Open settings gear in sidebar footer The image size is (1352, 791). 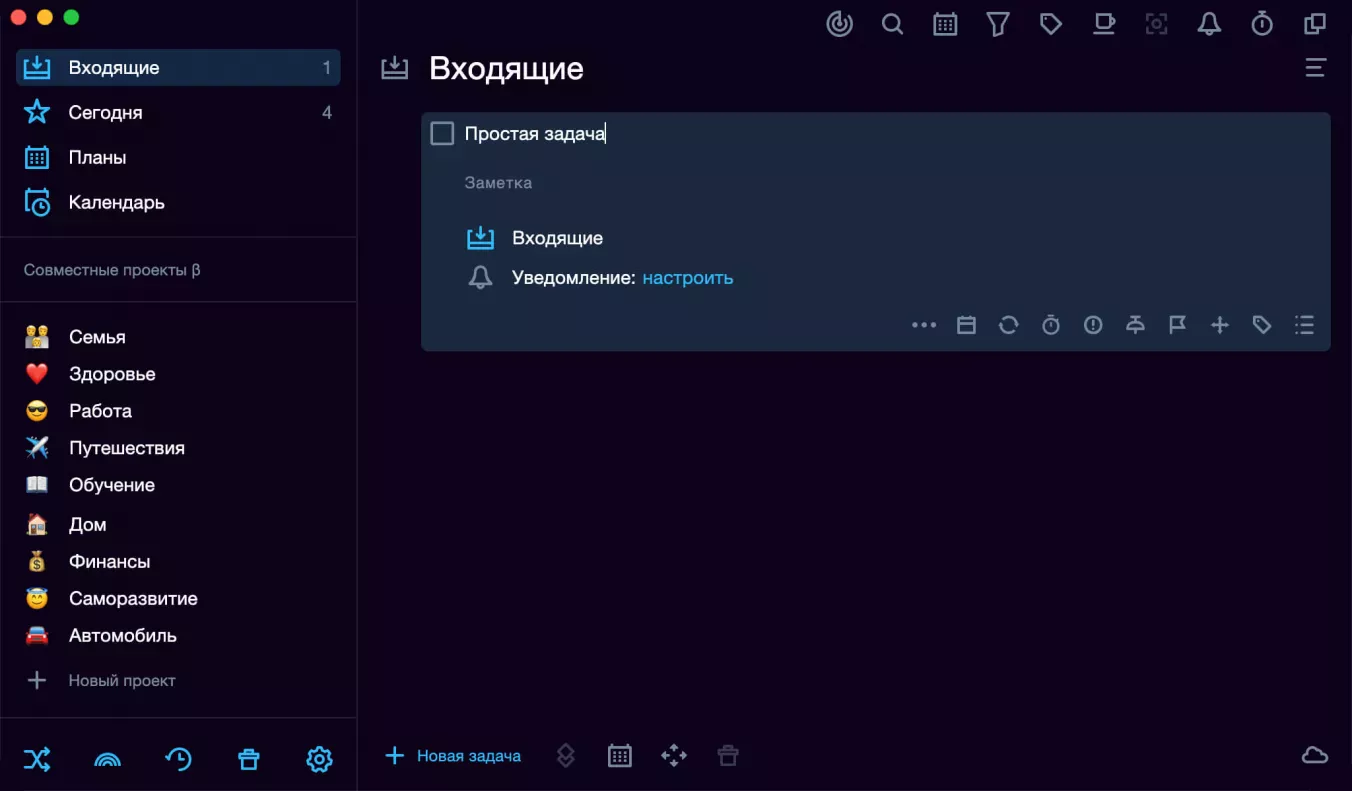click(319, 760)
